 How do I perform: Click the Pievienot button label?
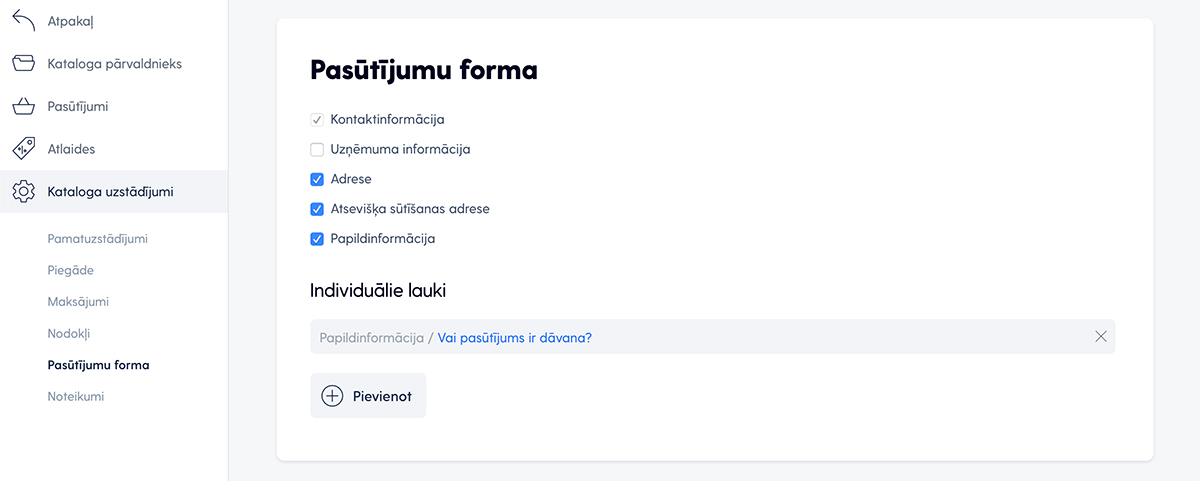tap(382, 396)
